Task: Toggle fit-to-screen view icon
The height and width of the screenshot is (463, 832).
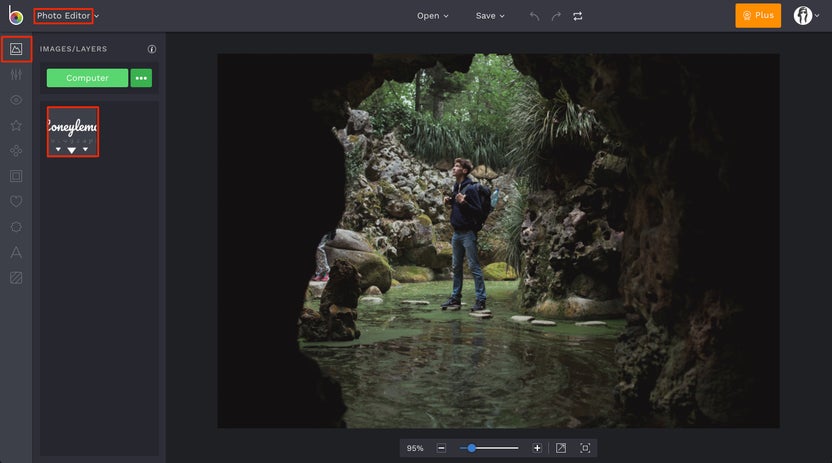Action: pos(561,449)
